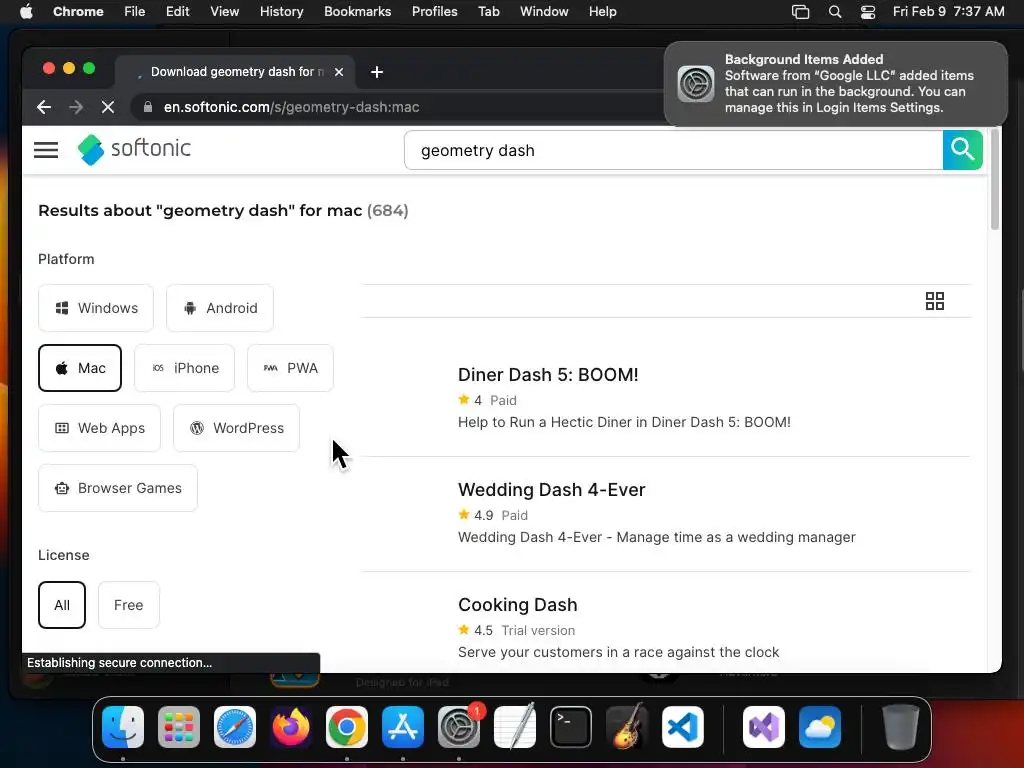Close the Download geometry dash tab
Screen dimensions: 1024x768
[x=339, y=72]
